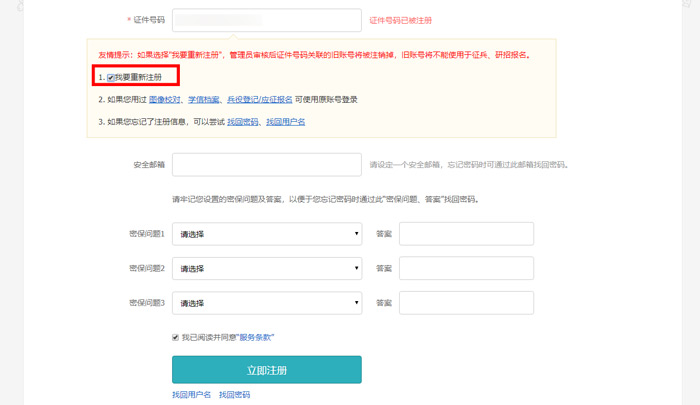
Task: Focus the 安全邮箱 input field
Action: [267, 165]
